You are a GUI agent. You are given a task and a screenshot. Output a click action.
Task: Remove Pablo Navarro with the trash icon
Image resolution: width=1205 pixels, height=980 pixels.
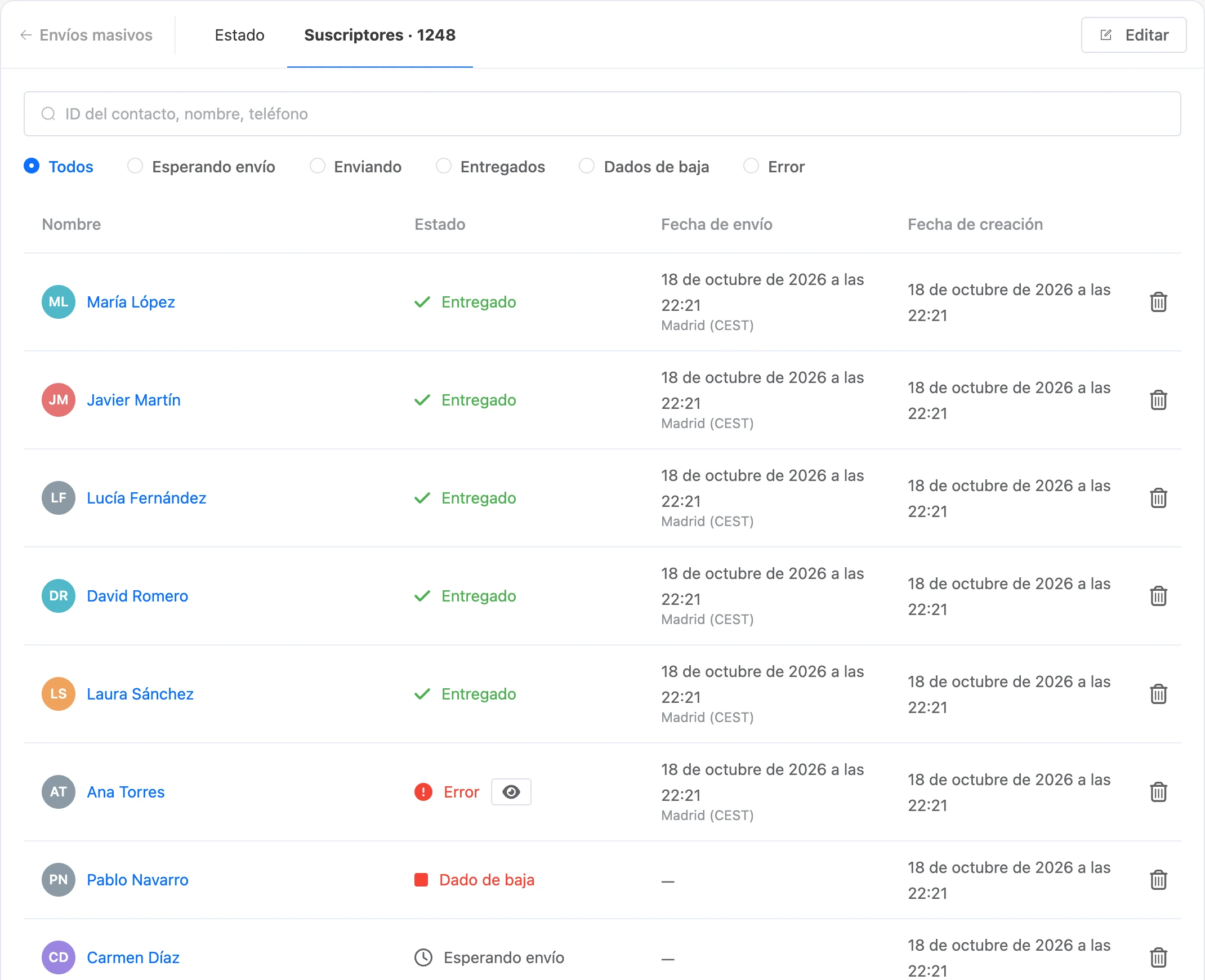point(1158,880)
